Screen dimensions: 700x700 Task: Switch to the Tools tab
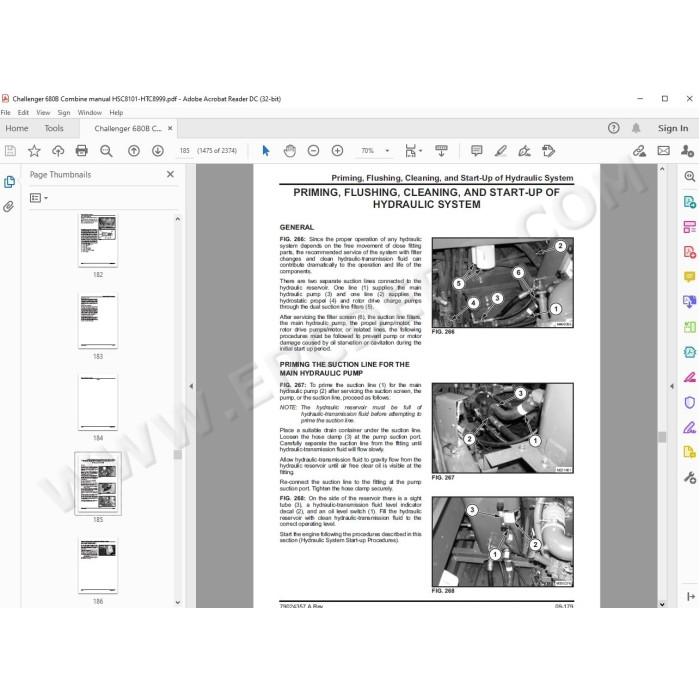[x=54, y=128]
